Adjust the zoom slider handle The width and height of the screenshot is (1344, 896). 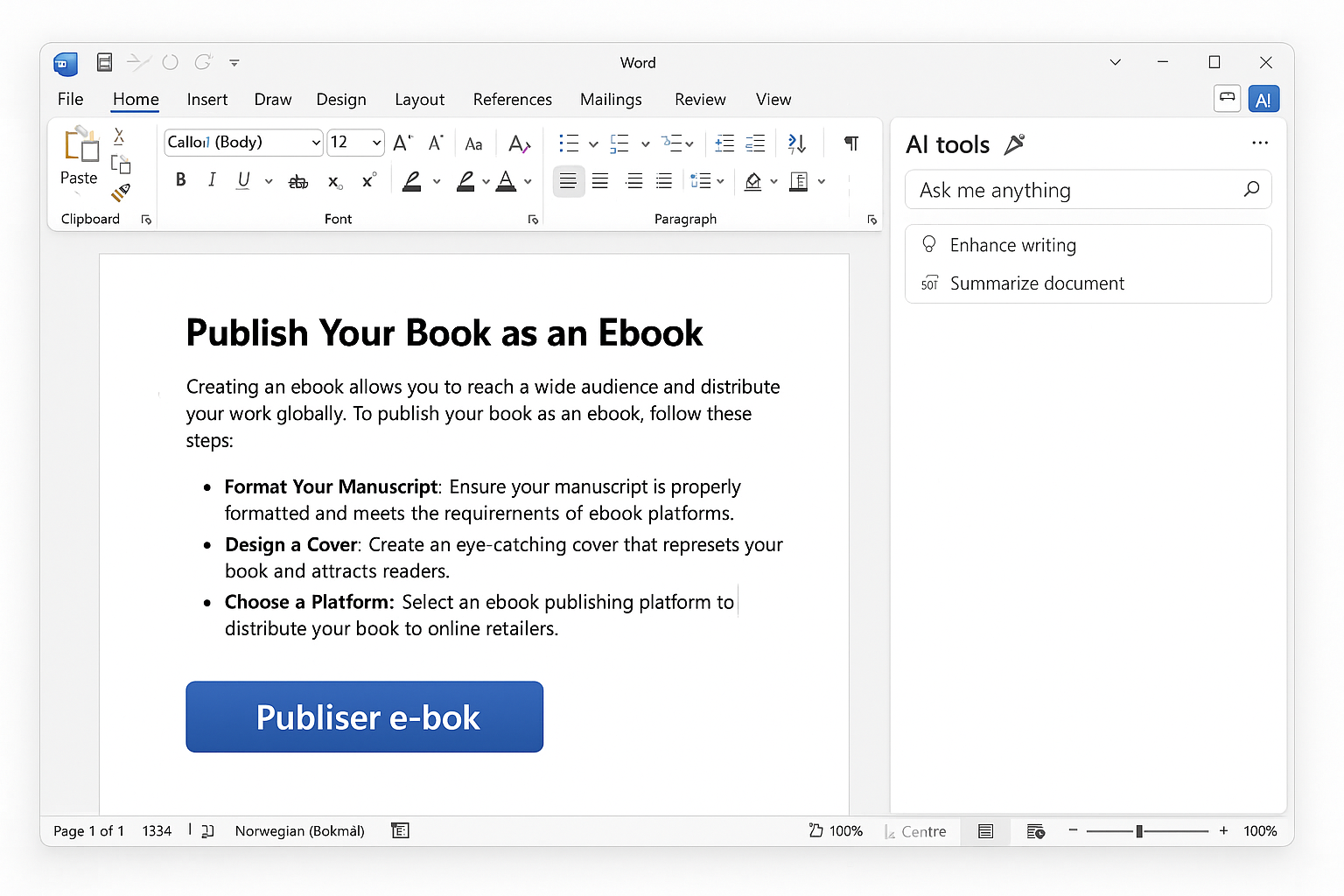coord(1139,831)
